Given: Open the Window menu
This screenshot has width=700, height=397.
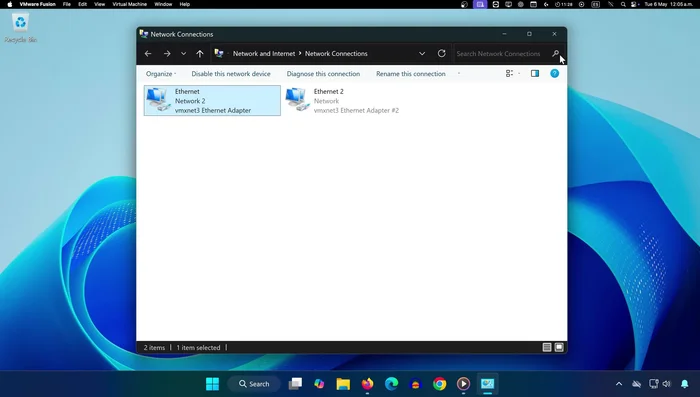Looking at the screenshot, I should (163, 4).
